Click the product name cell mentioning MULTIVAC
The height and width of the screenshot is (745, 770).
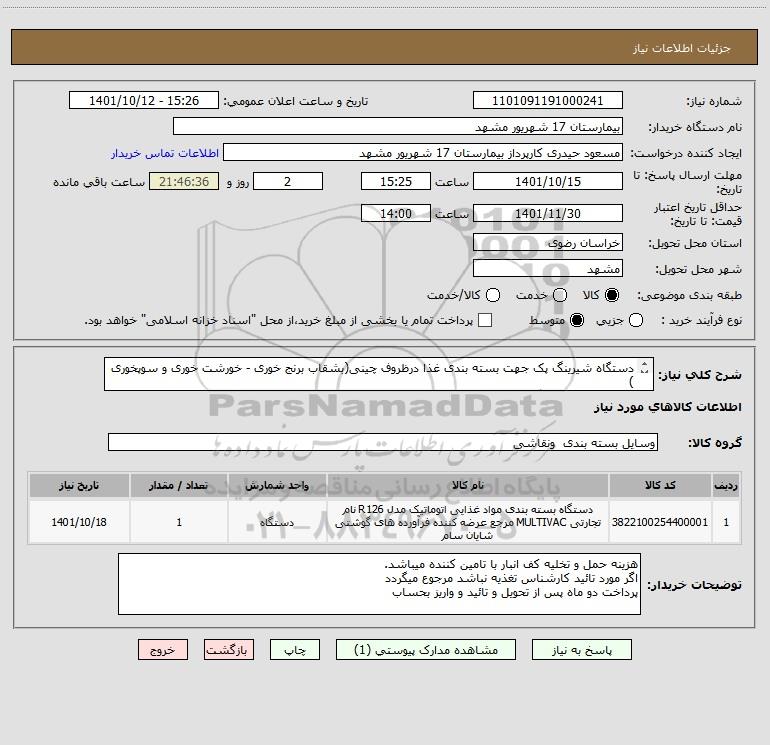(468, 522)
